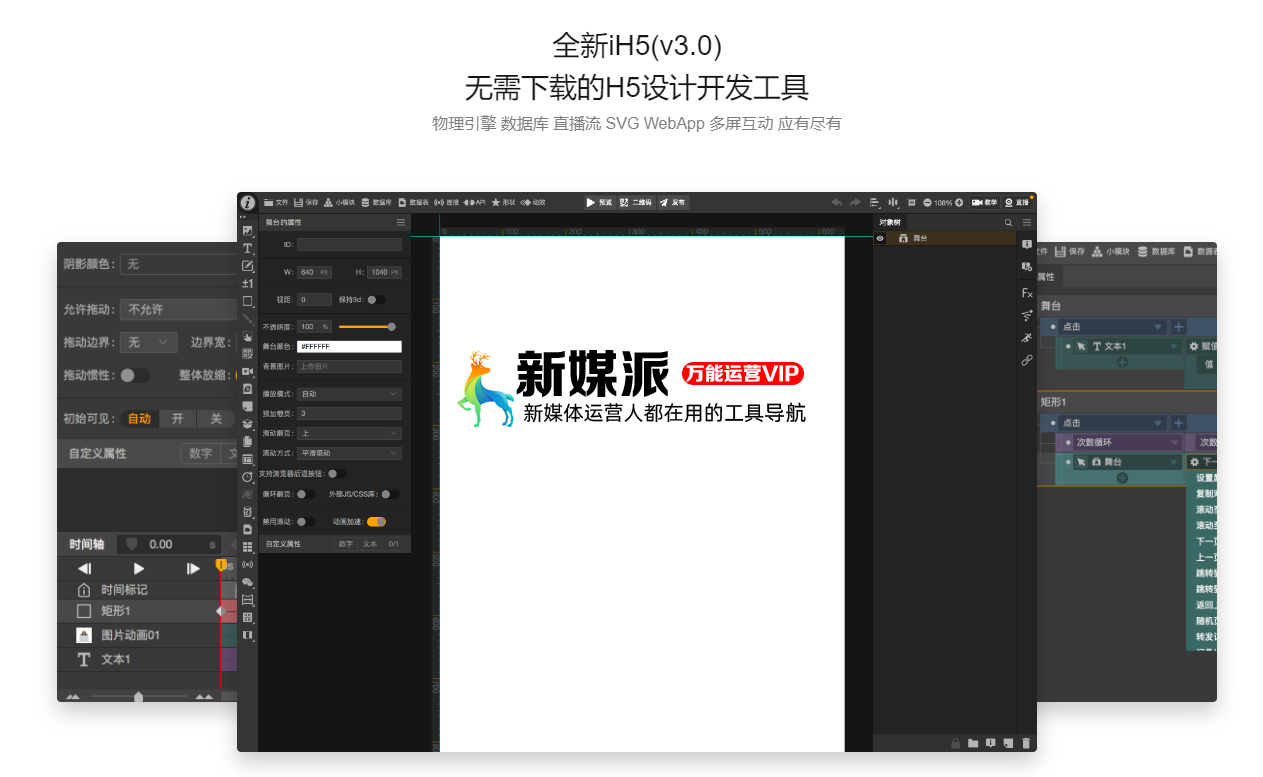Zoom out with the minus icon

tap(927, 202)
